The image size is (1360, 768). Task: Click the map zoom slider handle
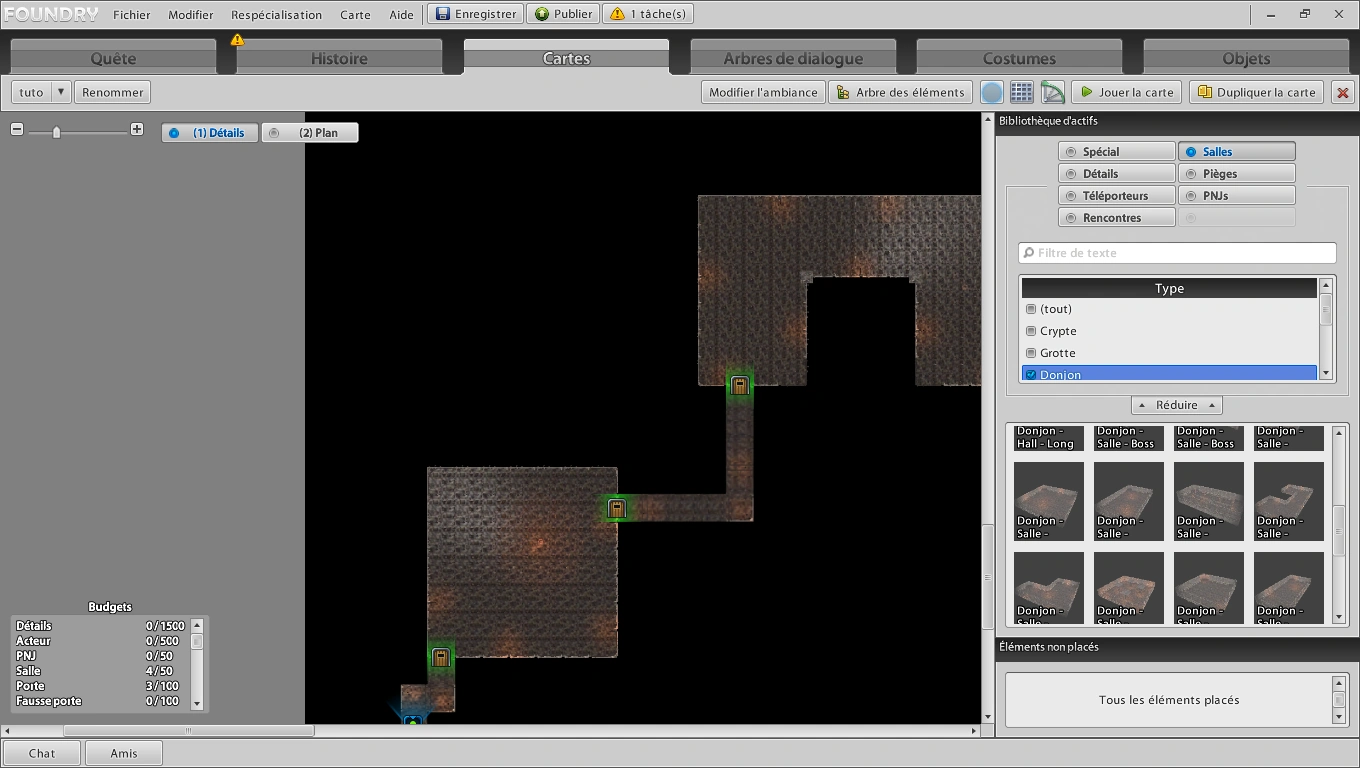[56, 131]
